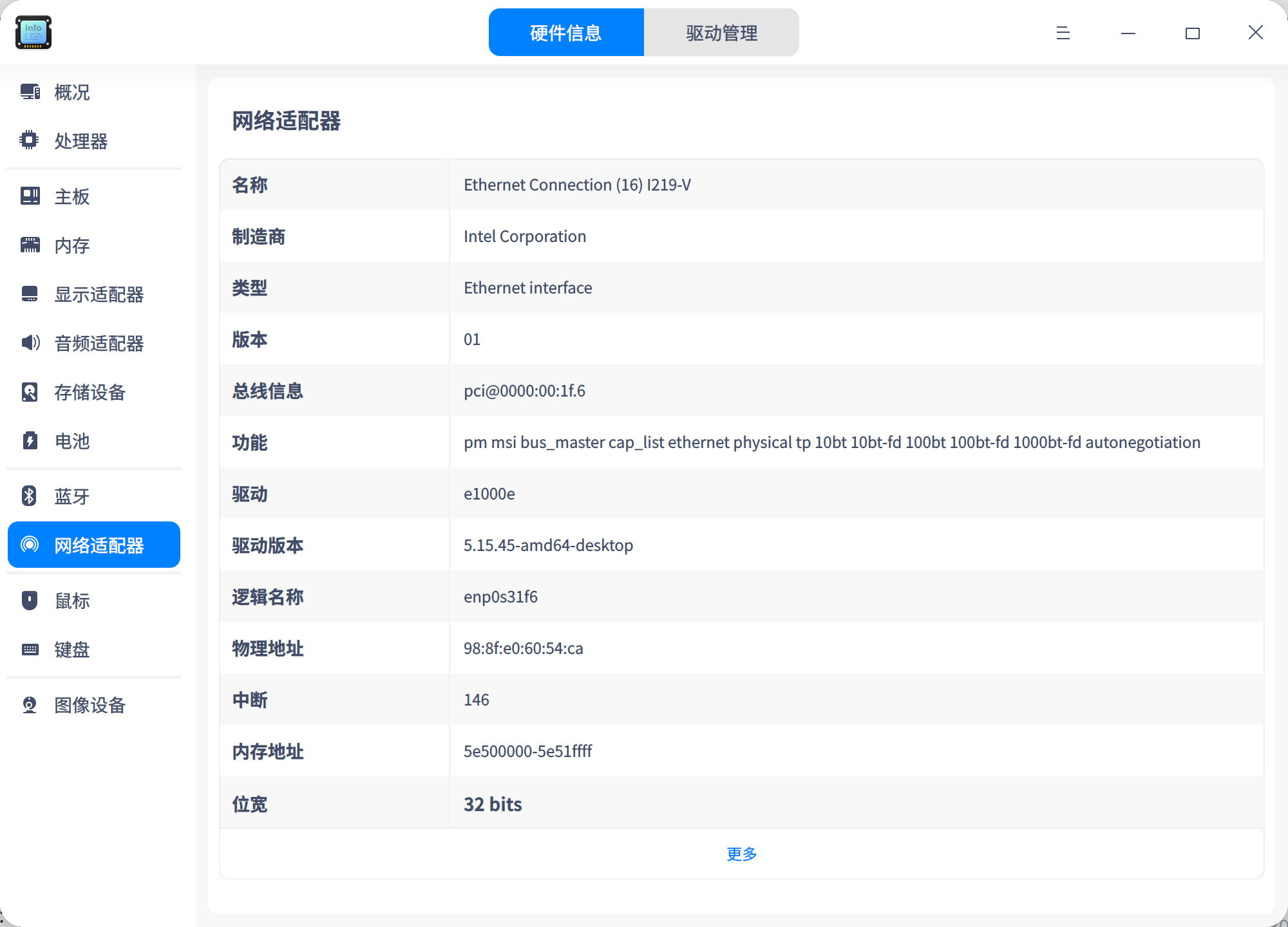Click the device manager app logo
This screenshot has height=927, width=1288.
click(x=33, y=32)
